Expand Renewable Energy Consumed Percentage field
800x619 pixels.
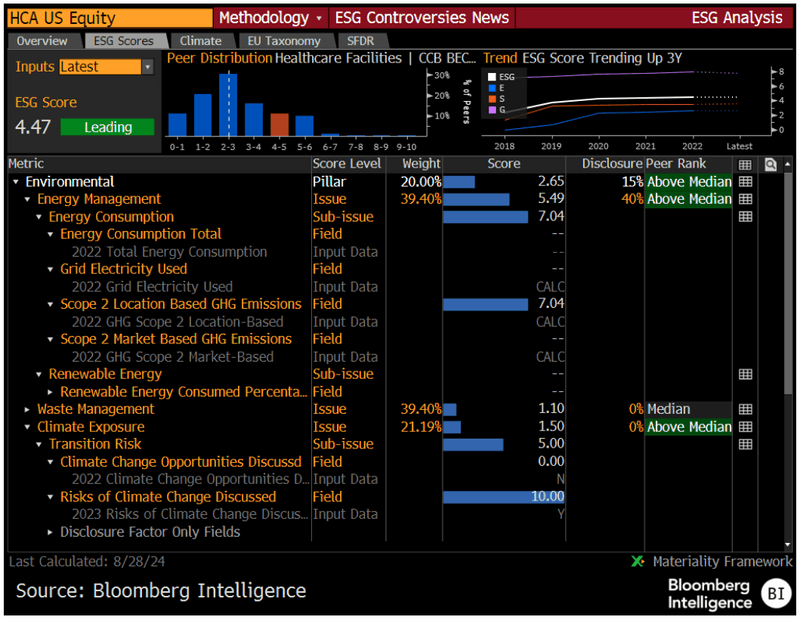[x=51, y=392]
